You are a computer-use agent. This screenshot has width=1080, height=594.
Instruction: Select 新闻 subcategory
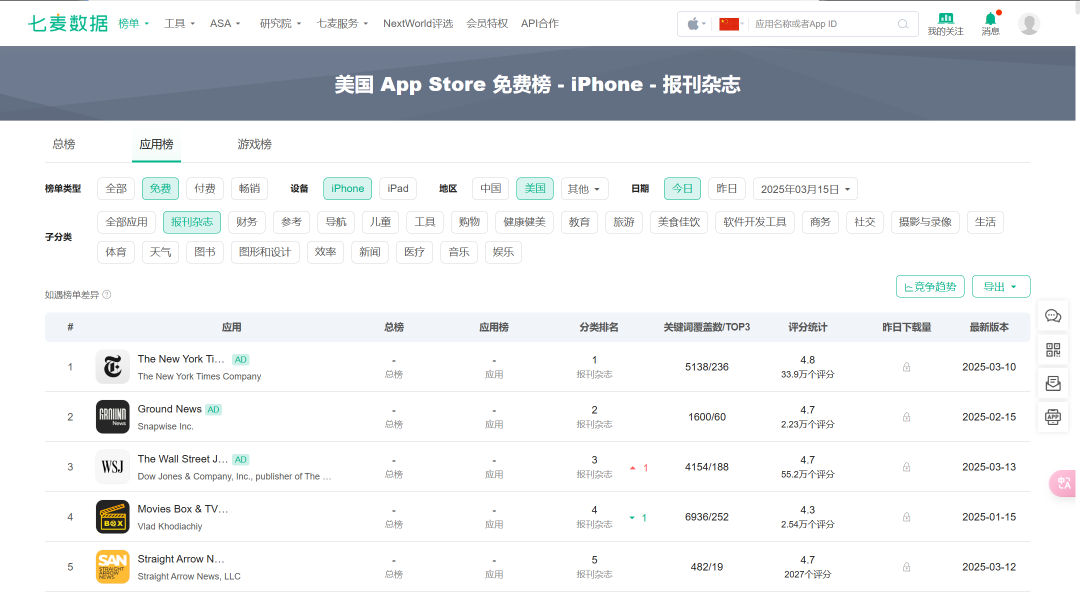(x=370, y=252)
